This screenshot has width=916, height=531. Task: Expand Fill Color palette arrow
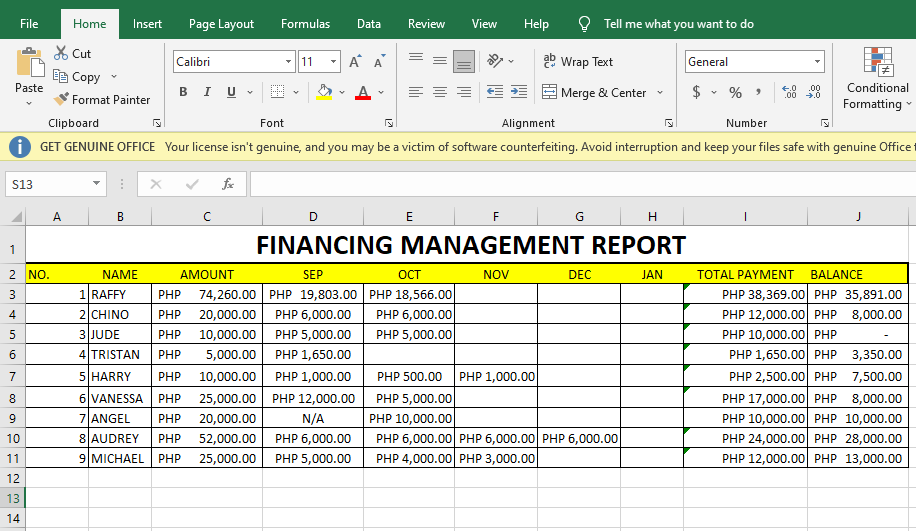click(x=342, y=92)
